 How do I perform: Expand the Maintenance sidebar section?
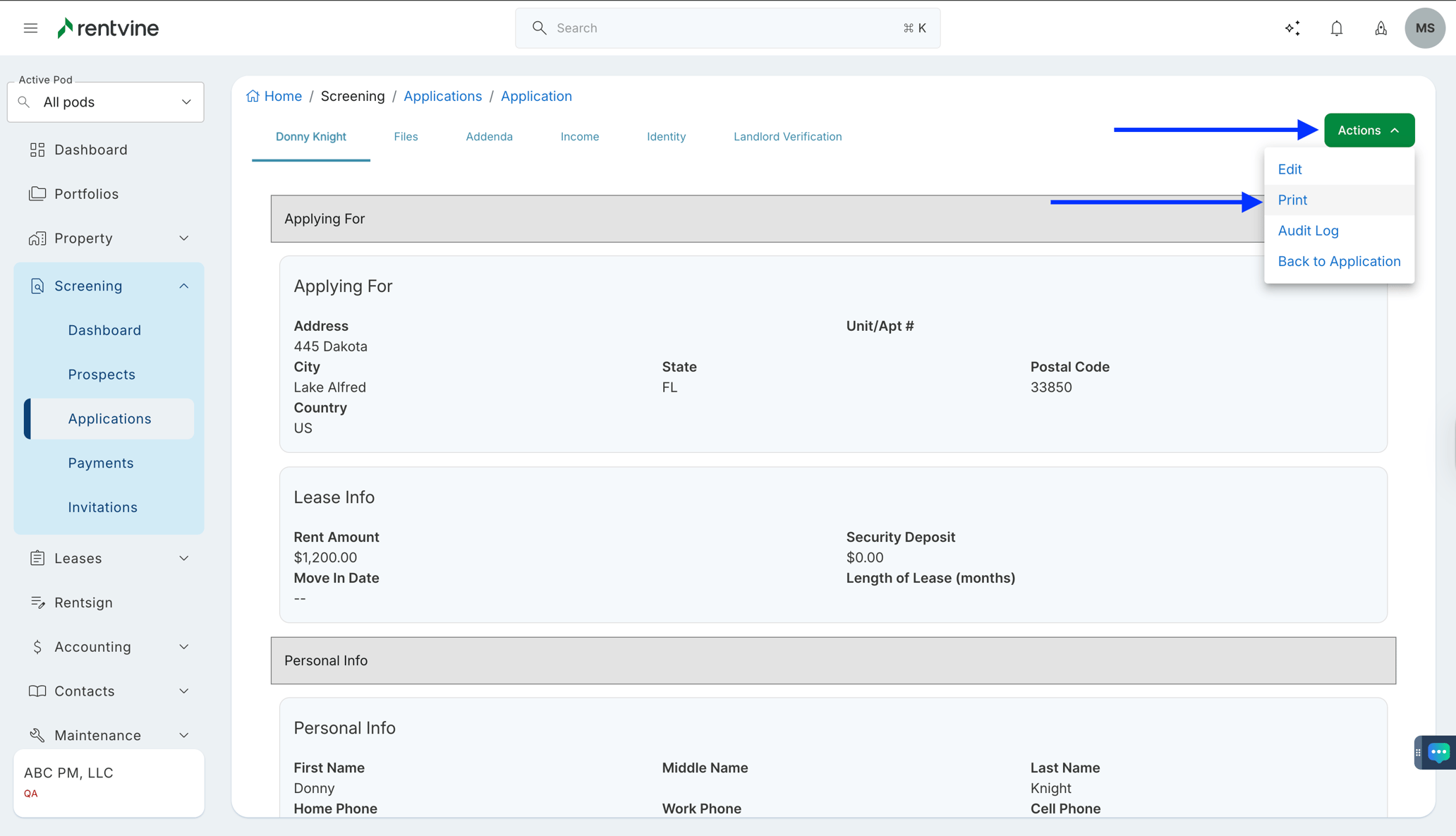click(x=109, y=735)
